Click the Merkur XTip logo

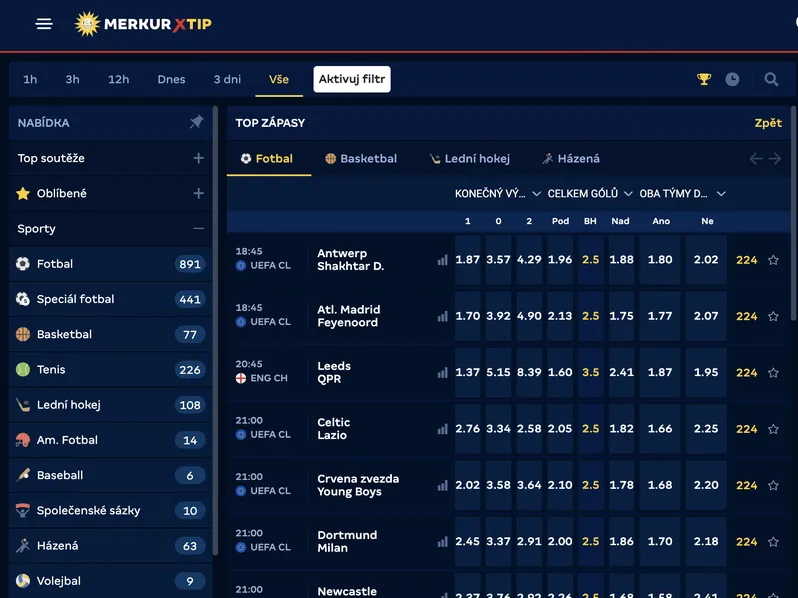point(144,24)
